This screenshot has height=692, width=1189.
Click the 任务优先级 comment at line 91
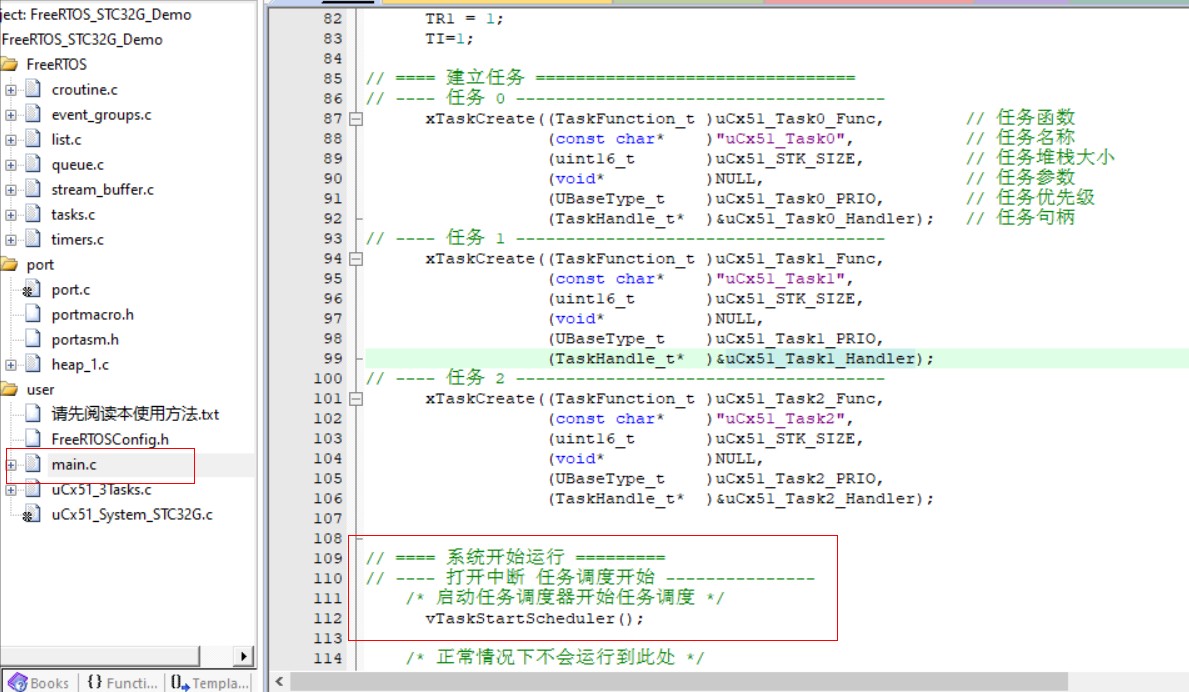tap(1045, 198)
